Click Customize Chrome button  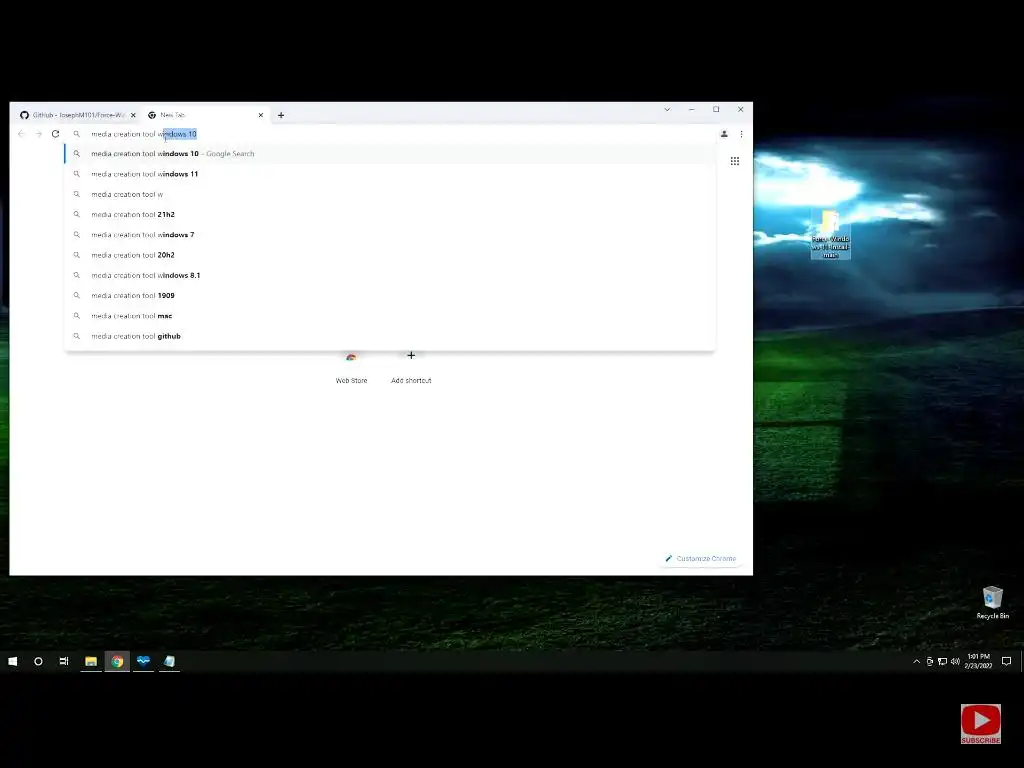click(701, 558)
